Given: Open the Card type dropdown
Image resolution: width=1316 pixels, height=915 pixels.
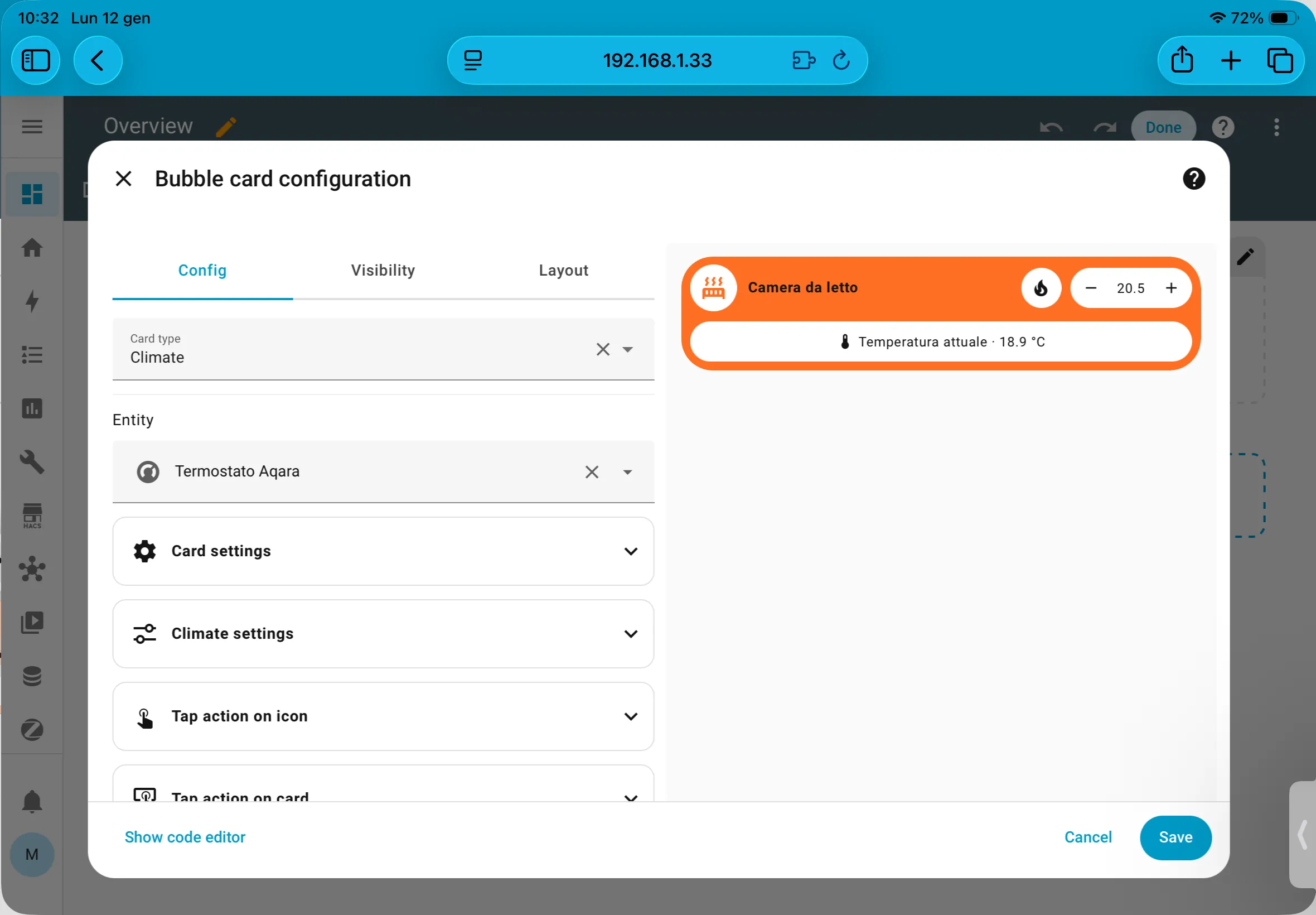Looking at the screenshot, I should (x=627, y=349).
